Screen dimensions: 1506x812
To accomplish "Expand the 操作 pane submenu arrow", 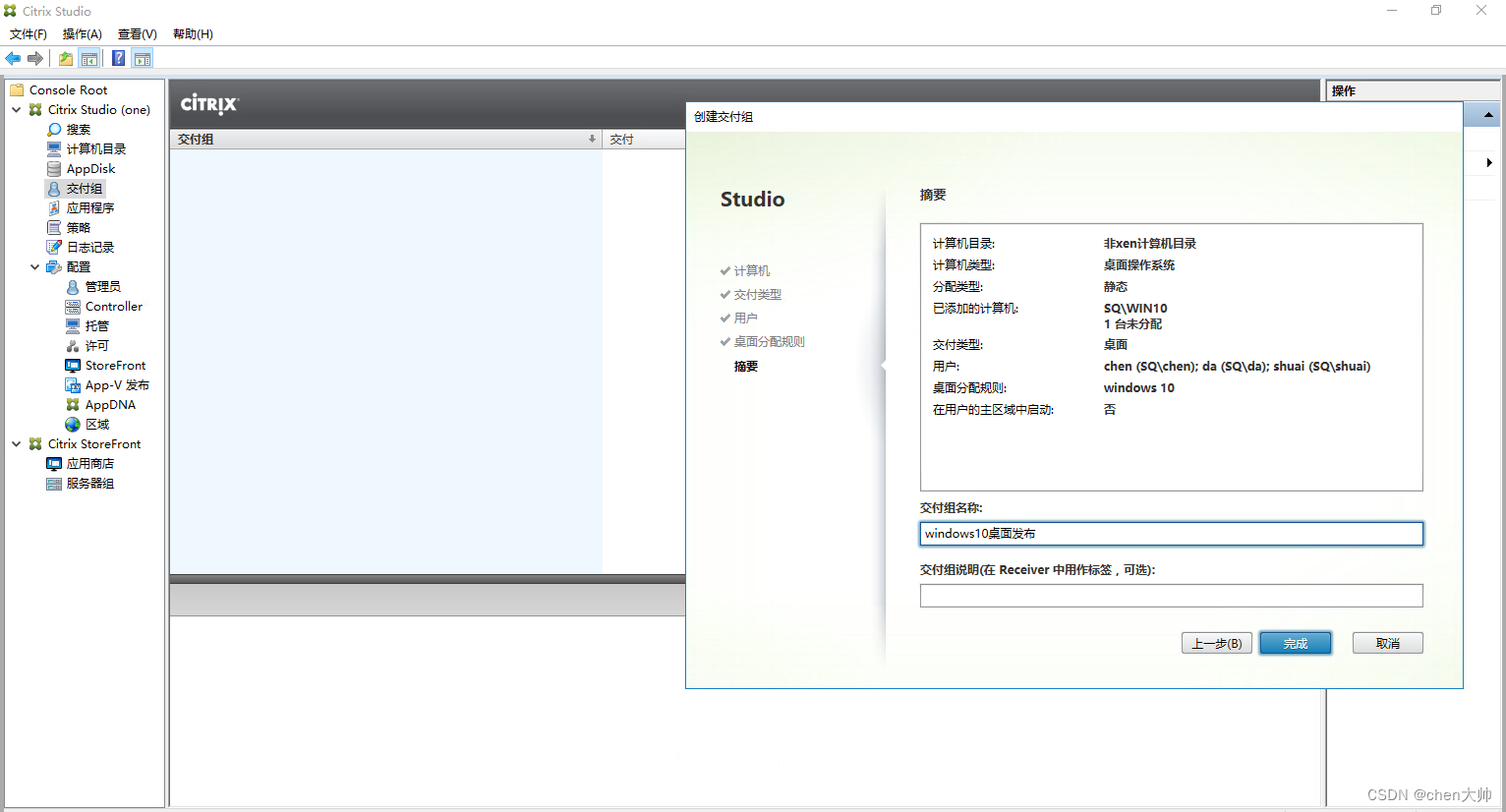I will click(1489, 163).
